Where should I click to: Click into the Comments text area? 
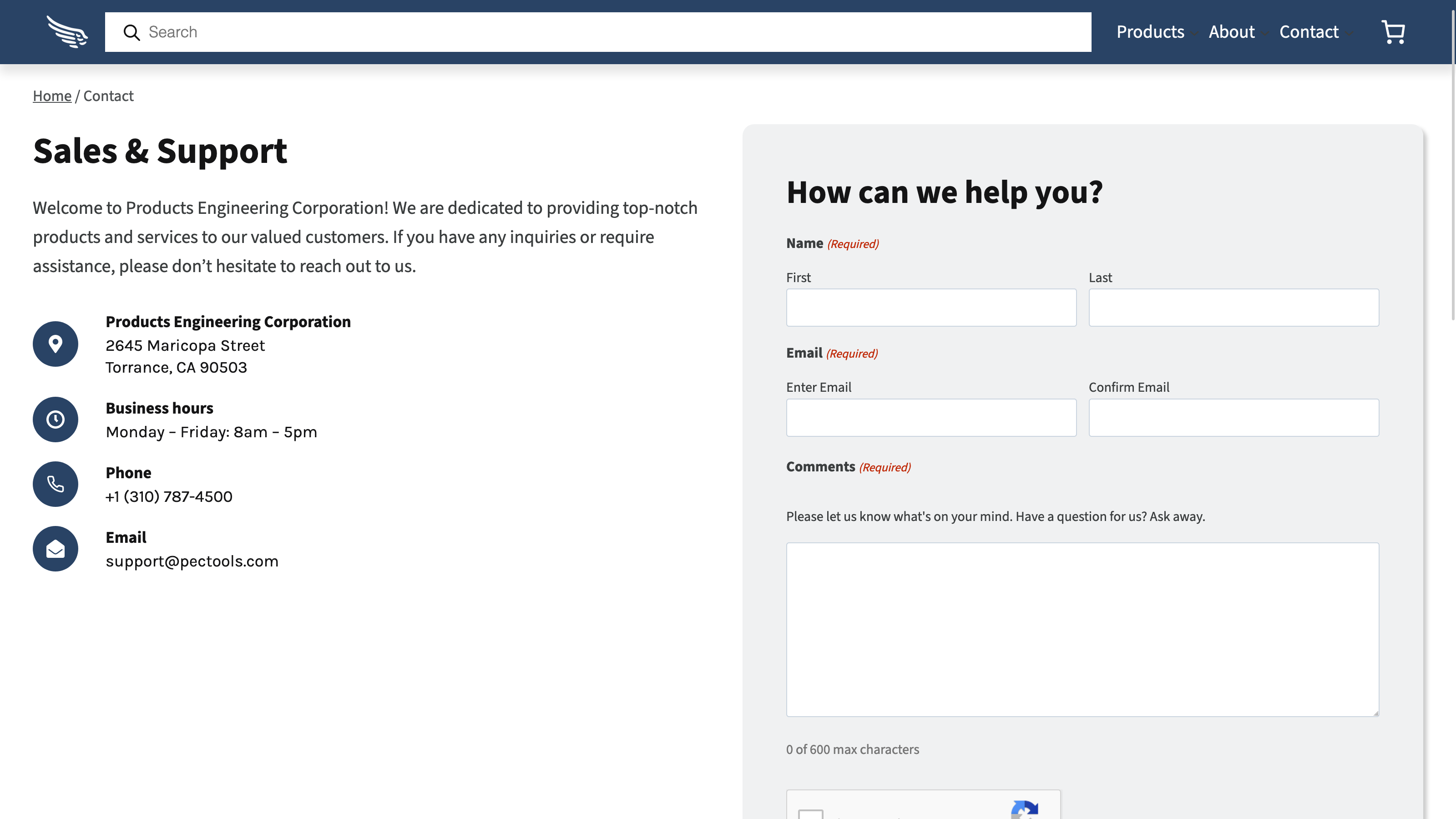coord(1082,629)
